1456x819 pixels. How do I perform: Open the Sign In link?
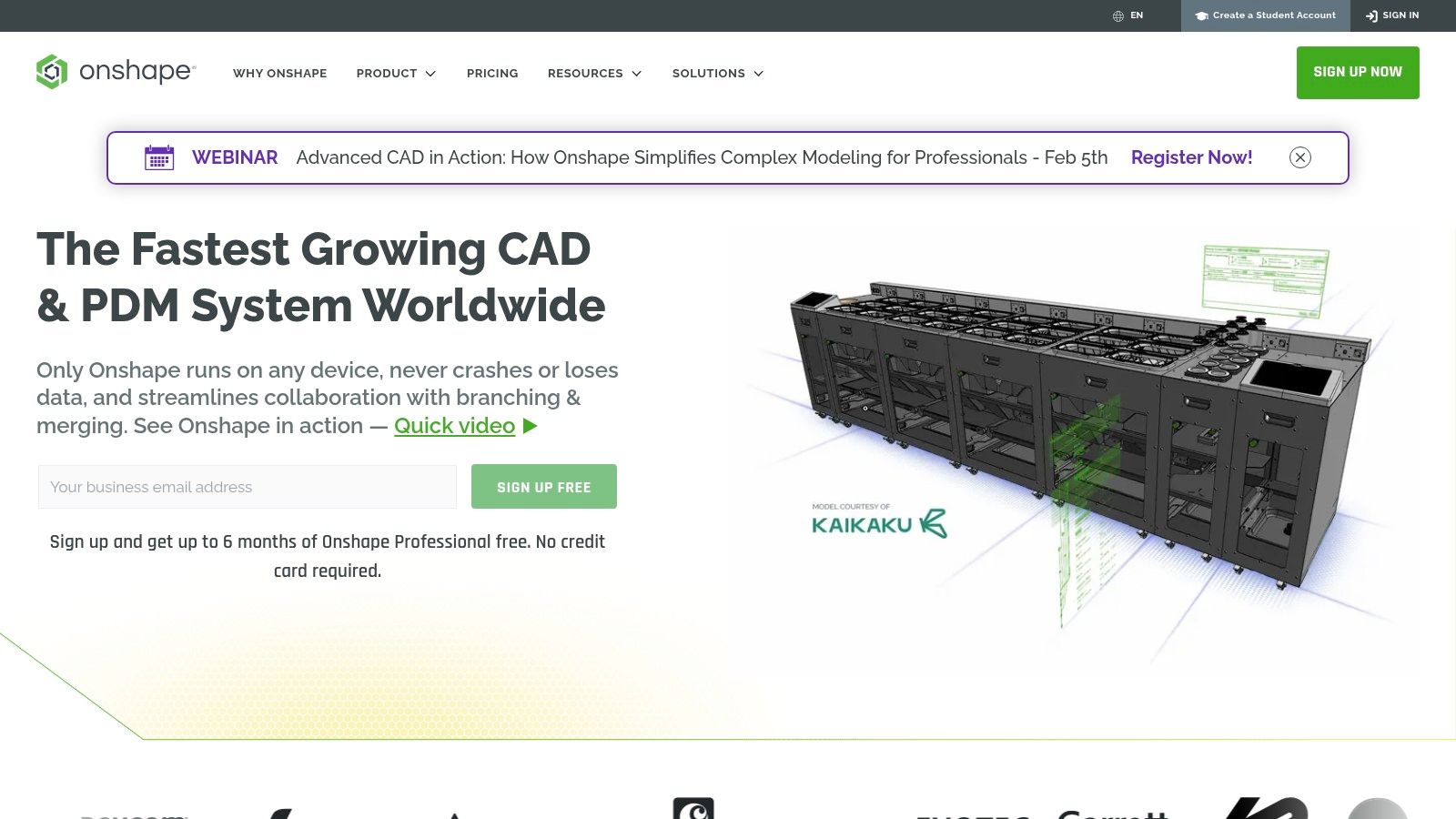pyautogui.click(x=1392, y=15)
